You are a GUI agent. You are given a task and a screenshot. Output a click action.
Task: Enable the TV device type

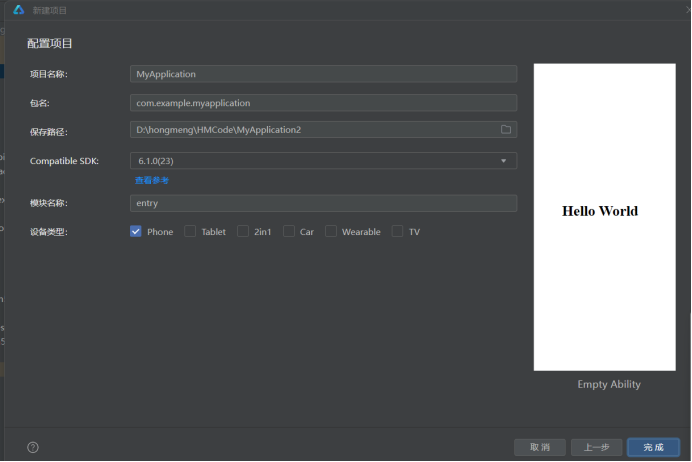(x=397, y=231)
